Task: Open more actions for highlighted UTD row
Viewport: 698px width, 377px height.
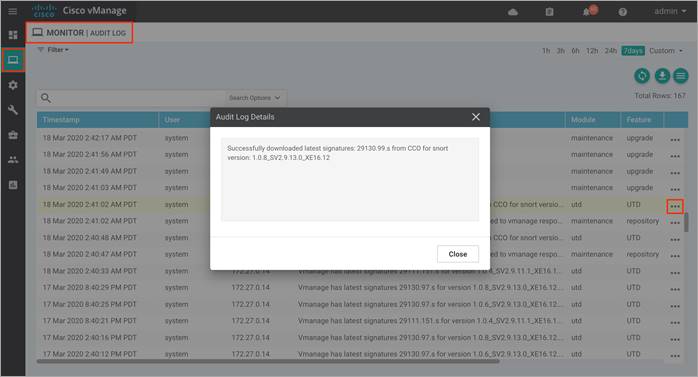Action: [x=675, y=206]
